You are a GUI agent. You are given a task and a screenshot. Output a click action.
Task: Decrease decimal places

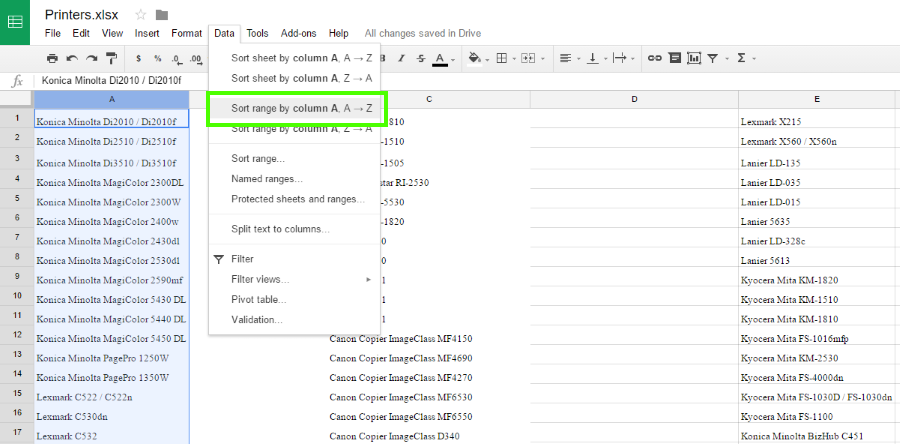point(176,59)
